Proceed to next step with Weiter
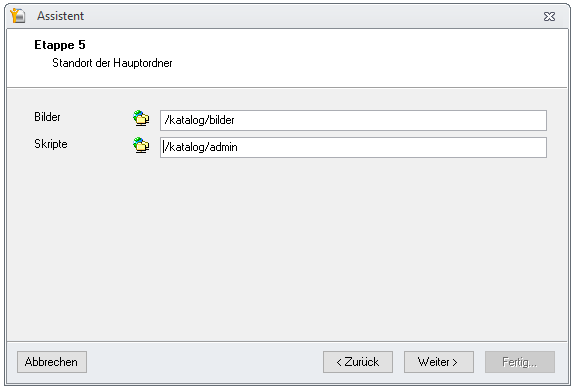This screenshot has height=389, width=576. point(439,362)
